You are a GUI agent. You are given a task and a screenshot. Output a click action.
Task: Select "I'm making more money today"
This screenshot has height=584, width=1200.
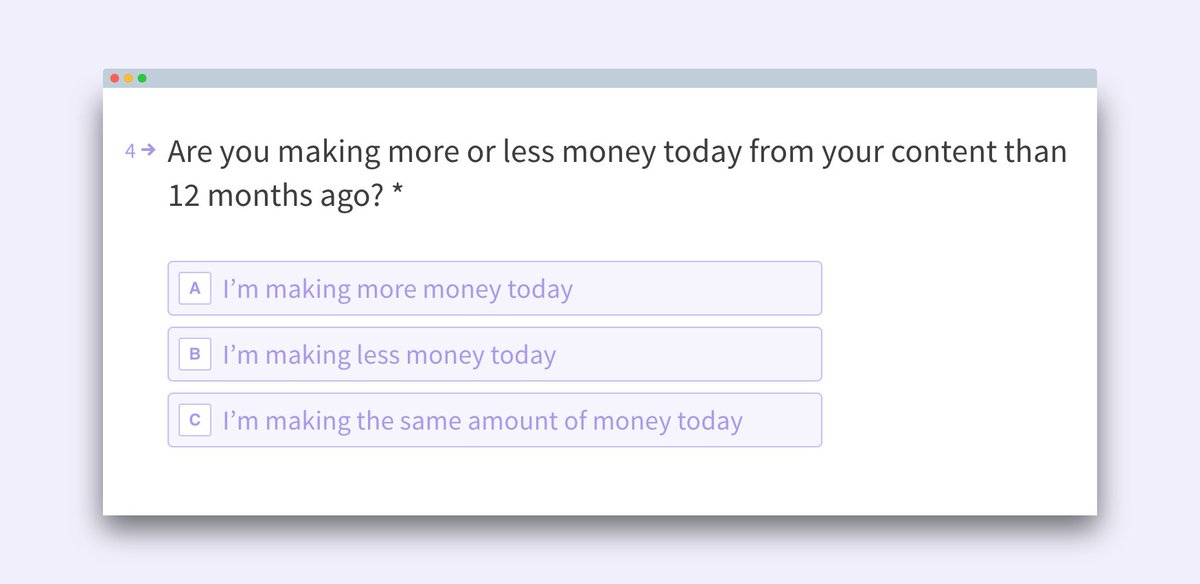[x=494, y=288]
